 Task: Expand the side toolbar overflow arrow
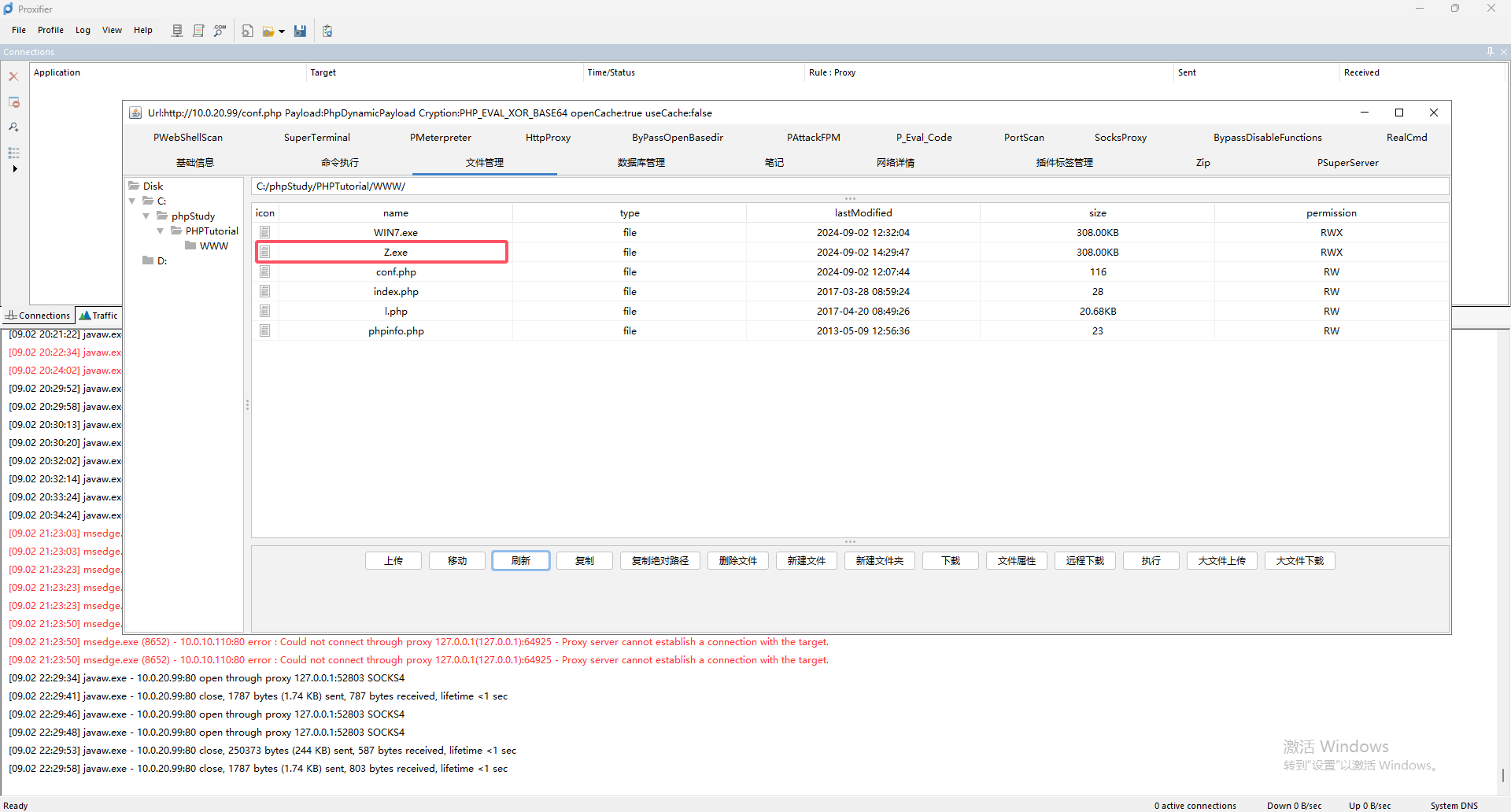click(14, 168)
